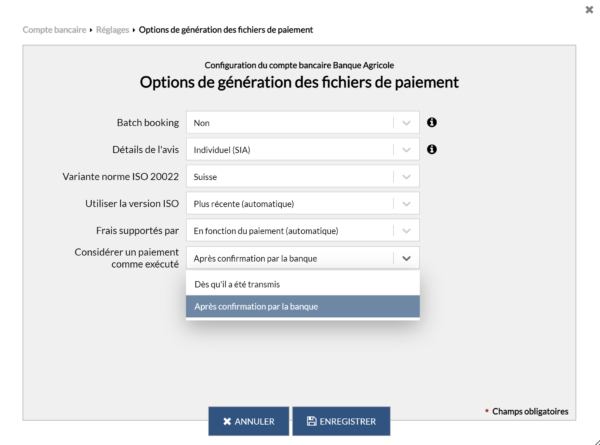The width and height of the screenshot is (600, 445).
Task: Save settings with the Enregistrer button
Action: point(341,421)
